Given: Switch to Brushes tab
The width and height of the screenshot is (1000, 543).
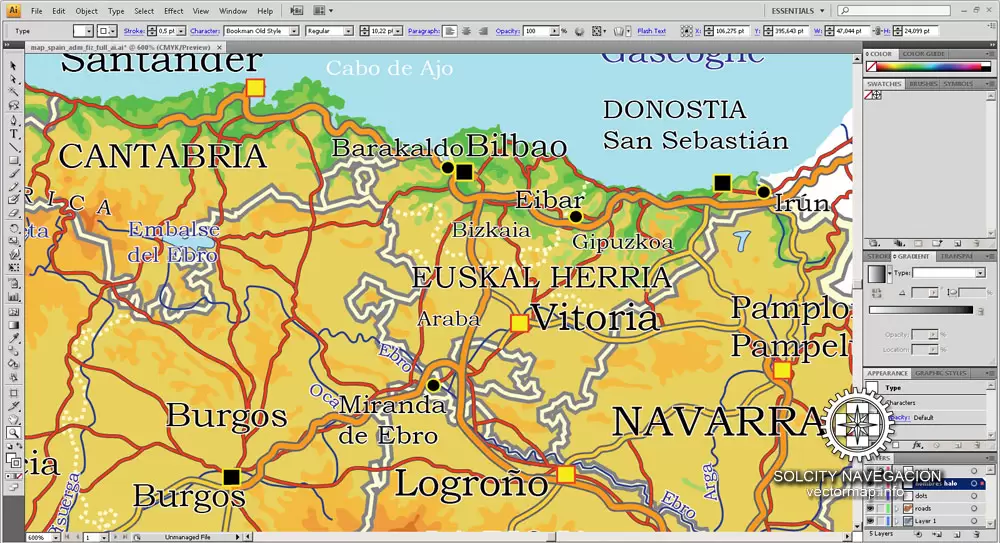Looking at the screenshot, I should (923, 84).
